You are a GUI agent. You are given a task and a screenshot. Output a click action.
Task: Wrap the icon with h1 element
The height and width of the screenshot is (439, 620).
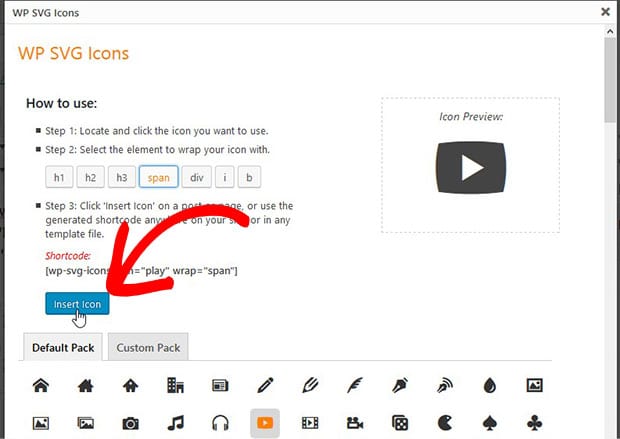[x=59, y=177]
